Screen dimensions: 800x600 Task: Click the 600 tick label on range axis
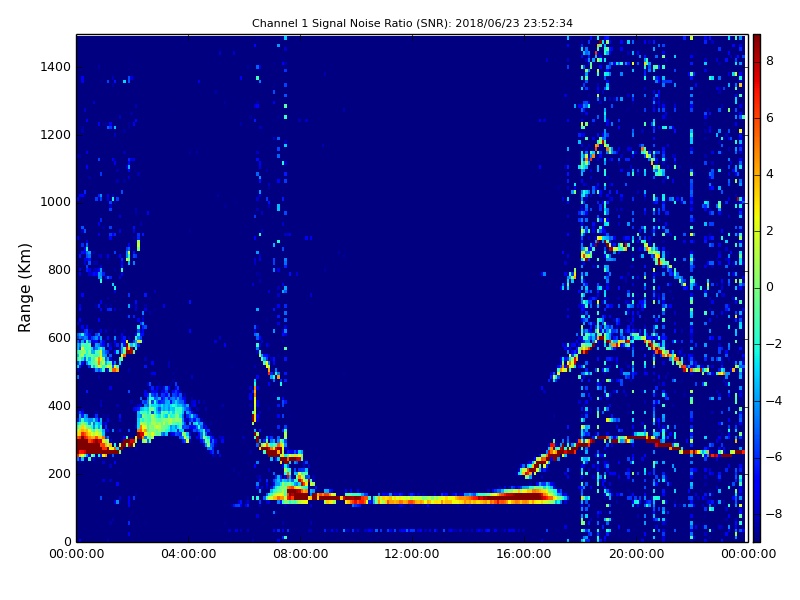(59, 338)
